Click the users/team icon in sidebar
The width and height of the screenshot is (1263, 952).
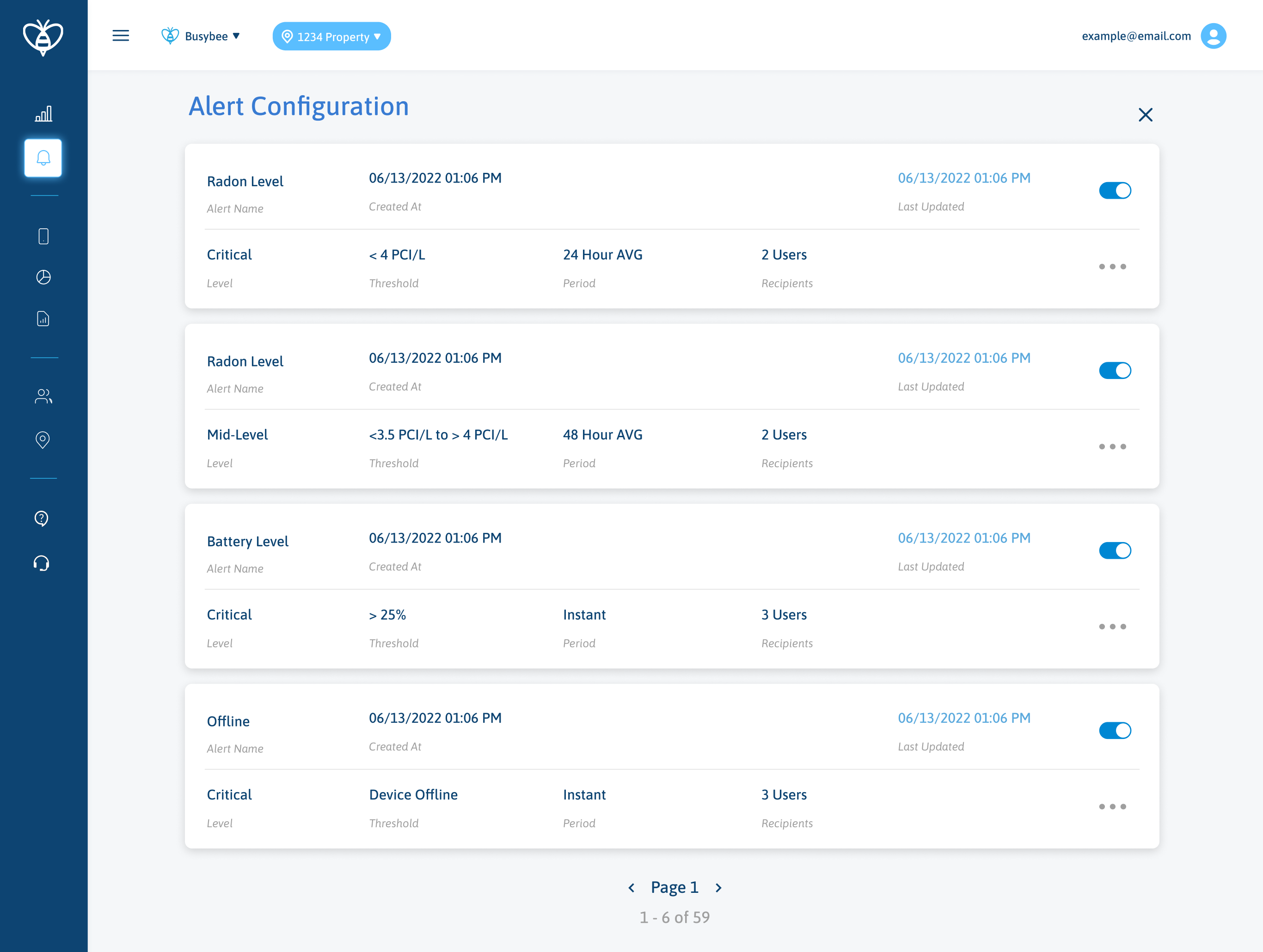(43, 396)
